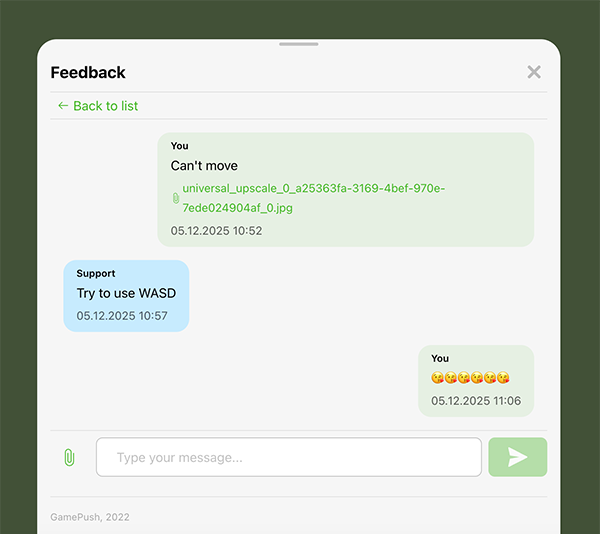Click the last kissing face emoji
The image size is (600, 534).
503,378
